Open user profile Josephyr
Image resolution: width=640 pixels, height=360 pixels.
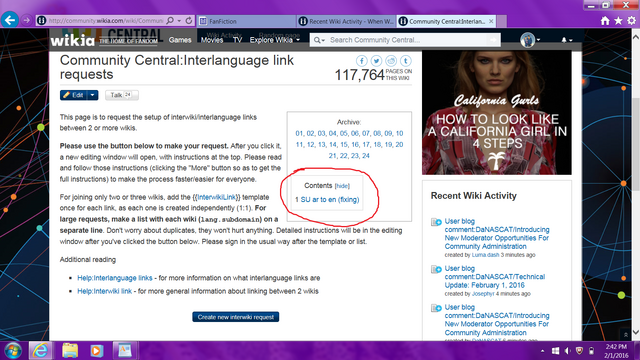coord(483,293)
